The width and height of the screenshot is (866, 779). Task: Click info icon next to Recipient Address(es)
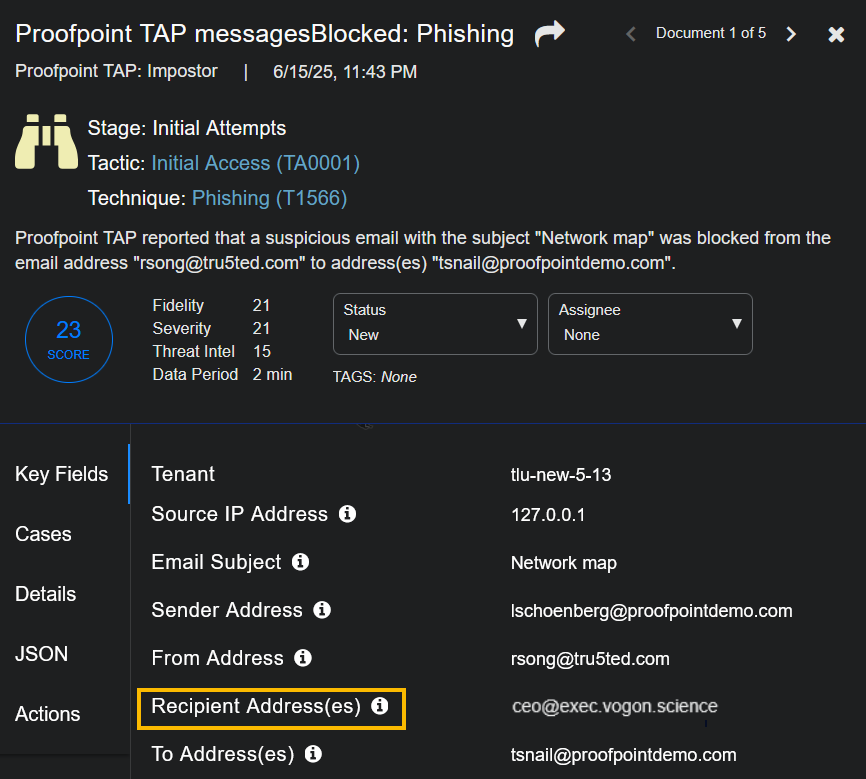click(x=380, y=706)
